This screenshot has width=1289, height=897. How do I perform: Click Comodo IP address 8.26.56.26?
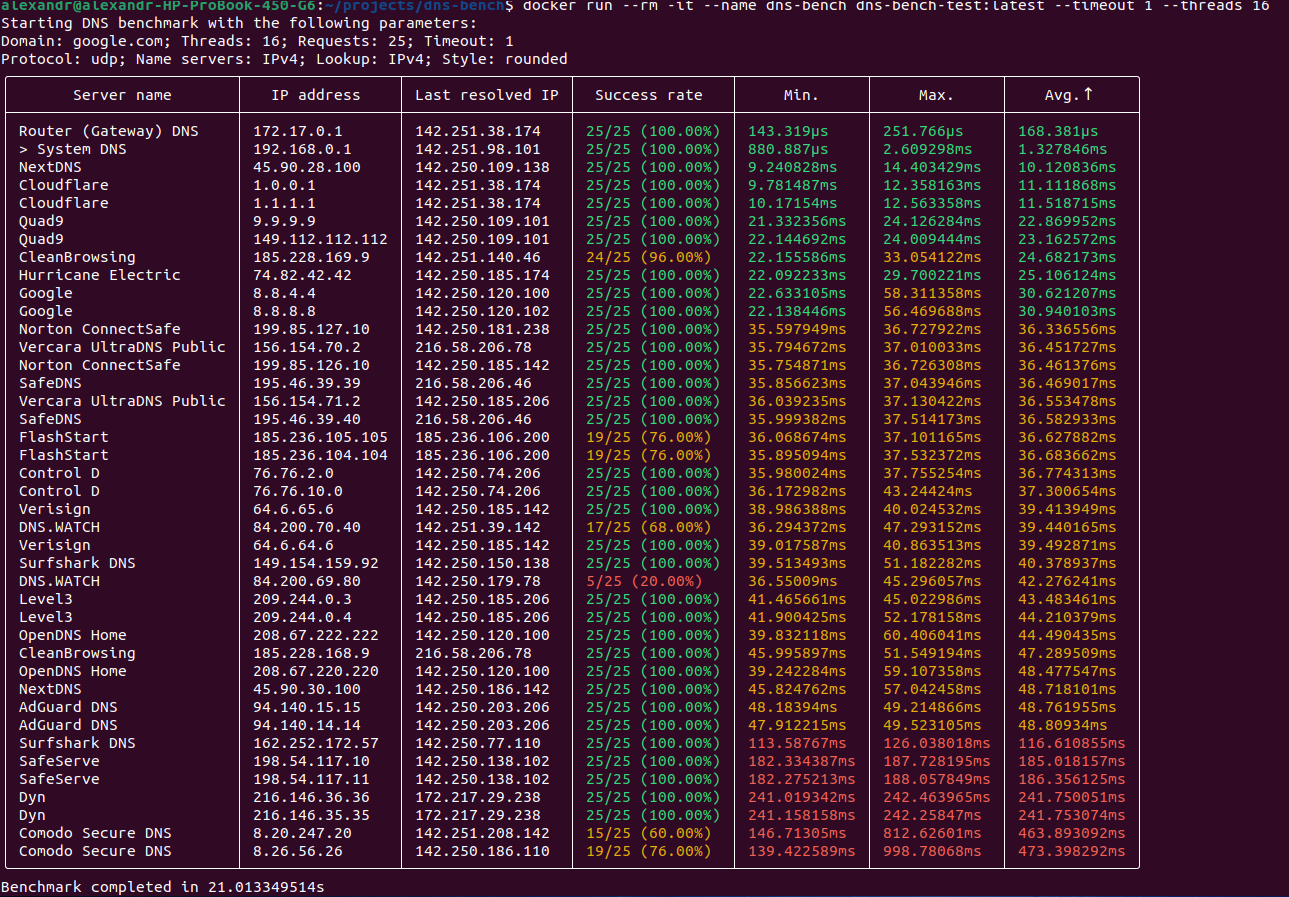pyautogui.click(x=298, y=851)
